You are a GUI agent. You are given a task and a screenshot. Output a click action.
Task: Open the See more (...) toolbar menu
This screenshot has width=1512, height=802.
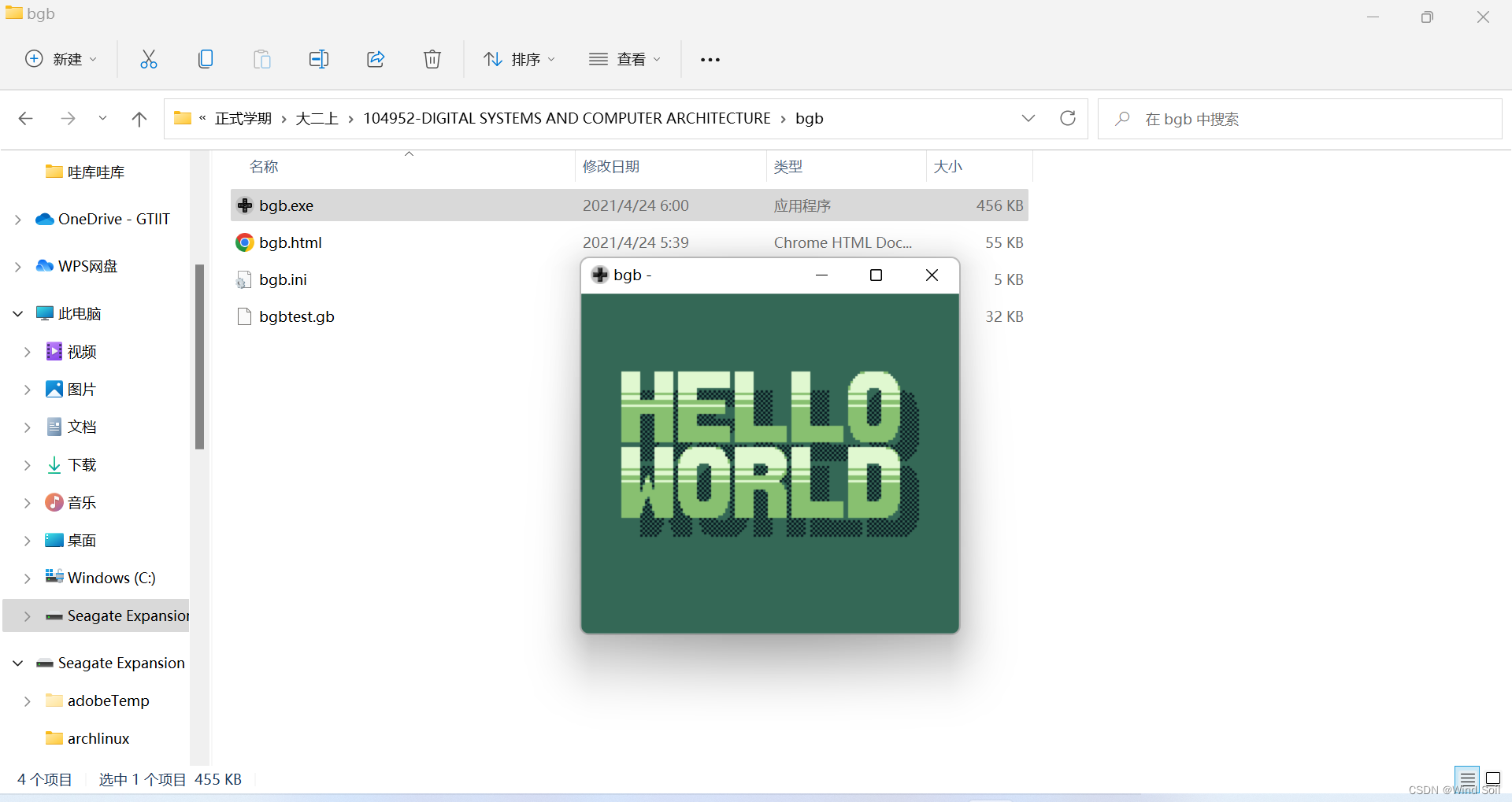coord(710,59)
